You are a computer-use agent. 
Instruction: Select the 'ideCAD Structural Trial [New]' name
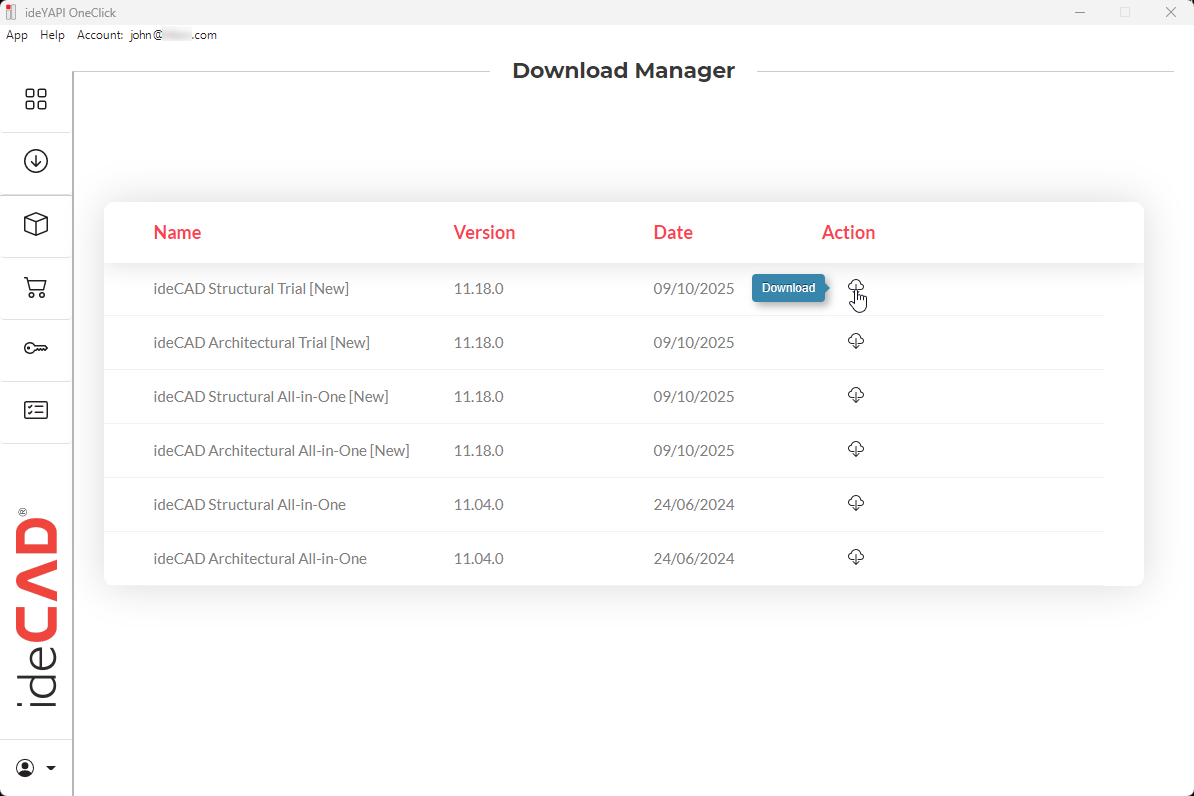pyautogui.click(x=251, y=289)
